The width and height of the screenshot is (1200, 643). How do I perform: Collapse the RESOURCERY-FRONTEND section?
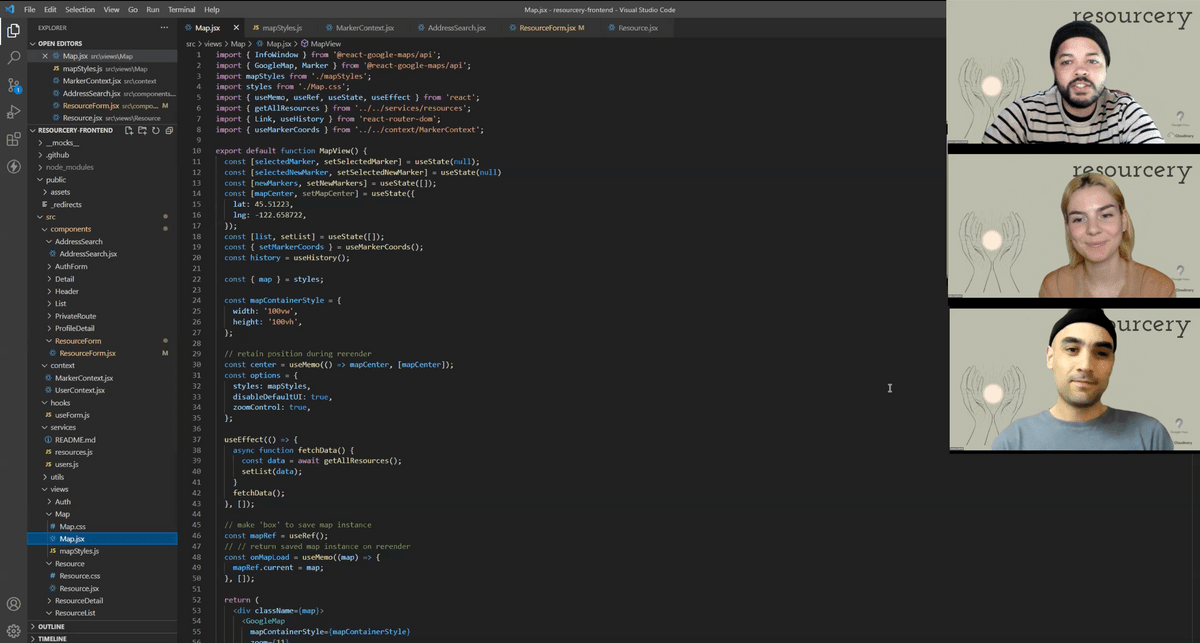[75, 130]
